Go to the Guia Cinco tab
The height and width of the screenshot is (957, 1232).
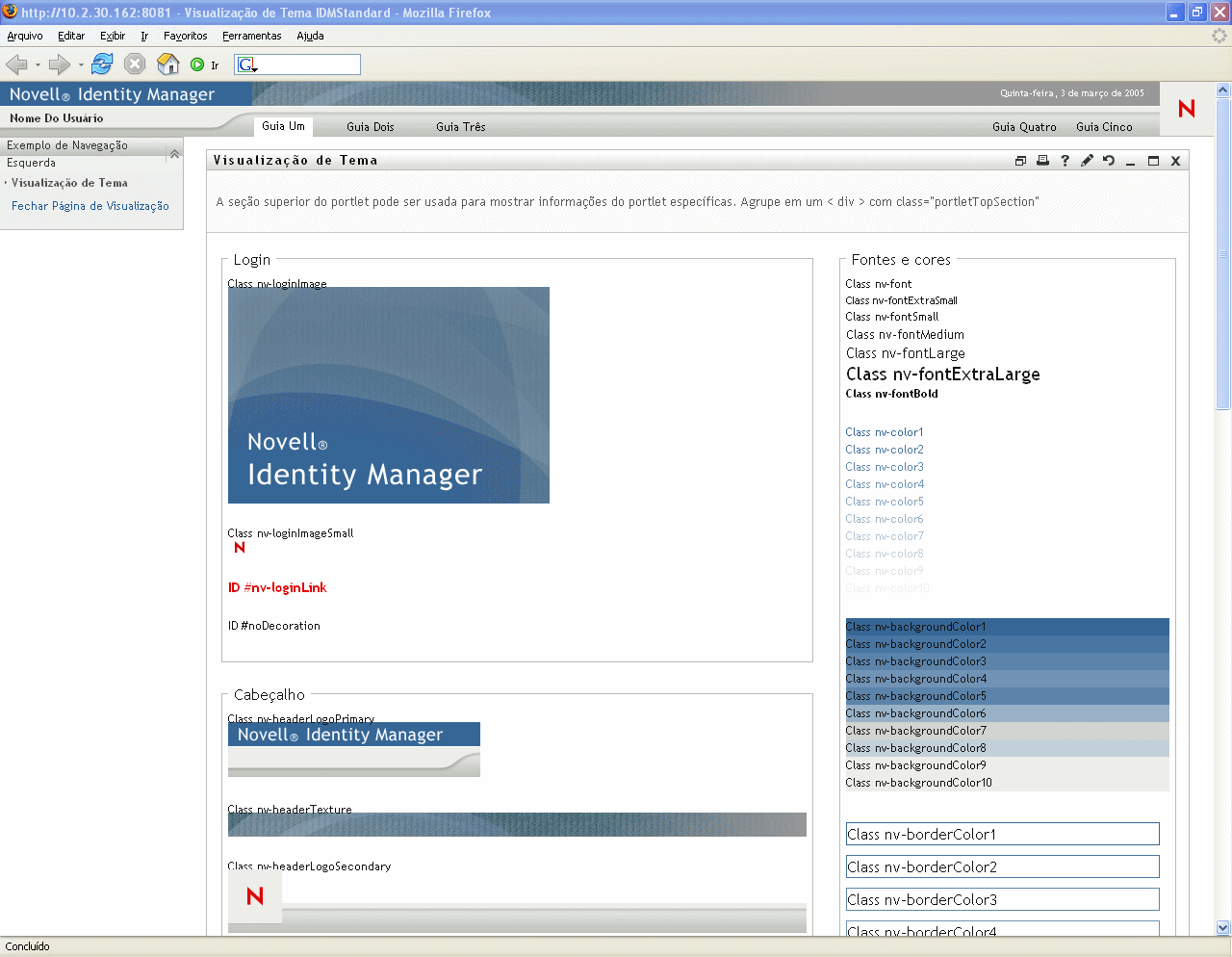1104,127
